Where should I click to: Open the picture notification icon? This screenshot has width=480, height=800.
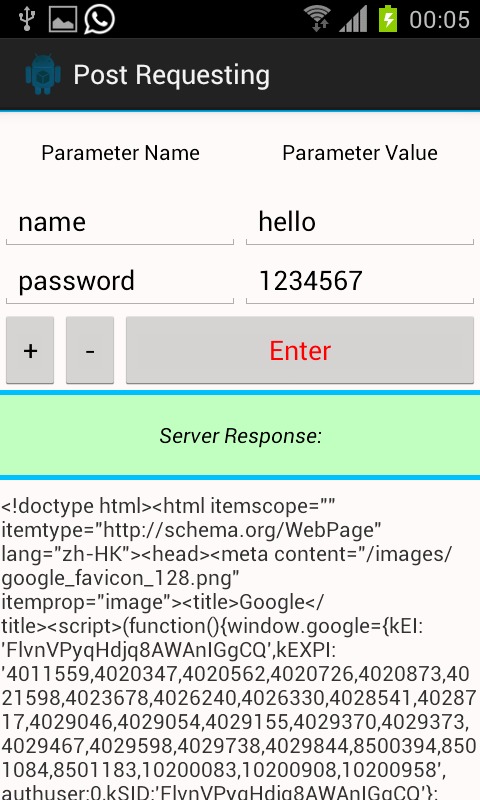pyautogui.click(x=63, y=19)
